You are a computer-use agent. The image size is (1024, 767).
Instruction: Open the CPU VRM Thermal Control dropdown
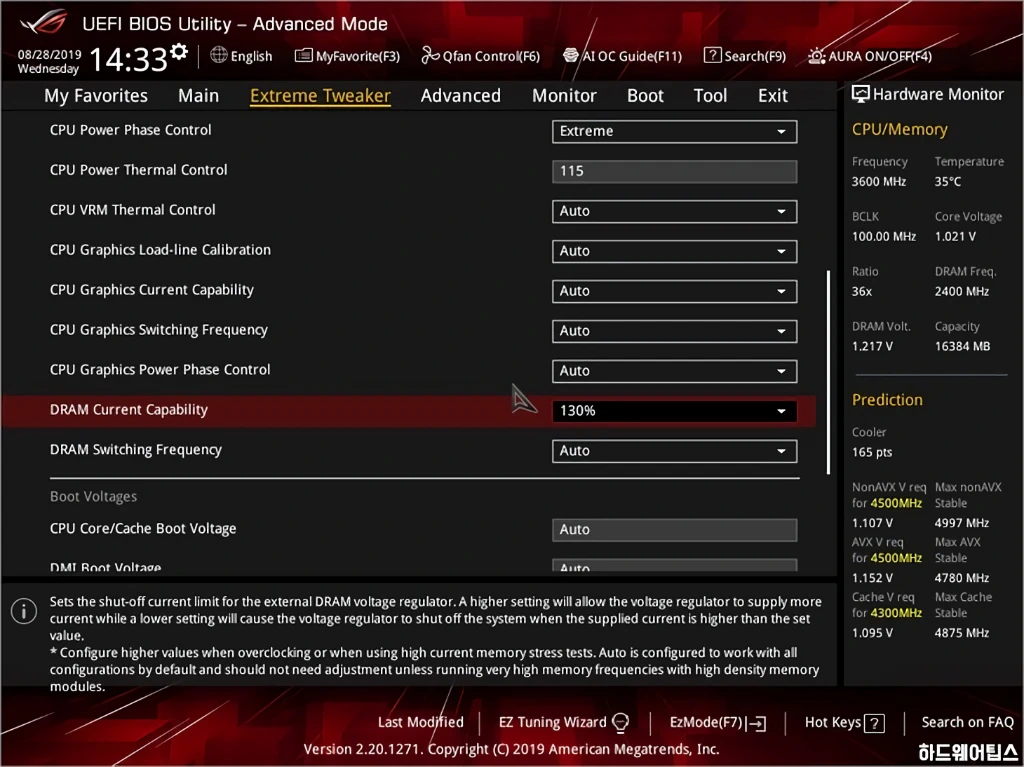tap(673, 211)
